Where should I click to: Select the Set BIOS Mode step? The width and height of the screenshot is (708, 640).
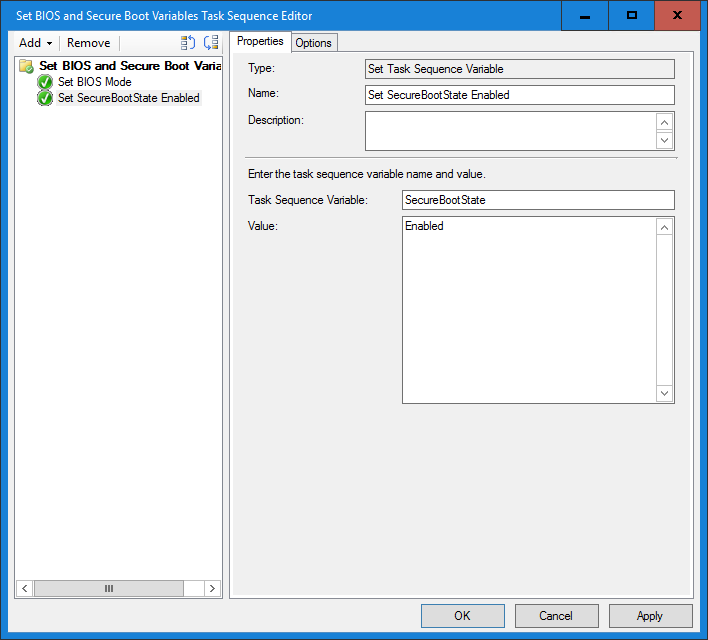(94, 82)
